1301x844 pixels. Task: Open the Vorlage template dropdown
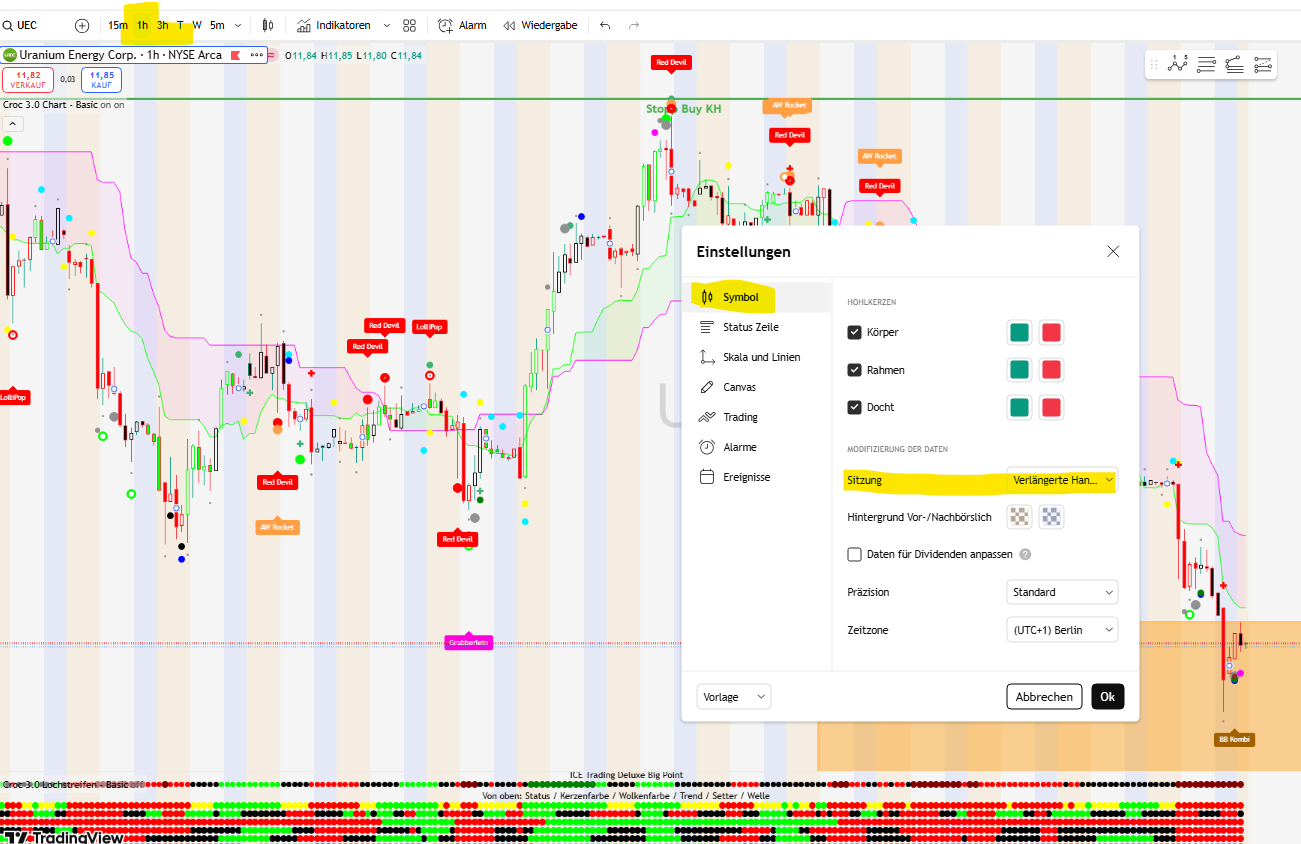733,697
